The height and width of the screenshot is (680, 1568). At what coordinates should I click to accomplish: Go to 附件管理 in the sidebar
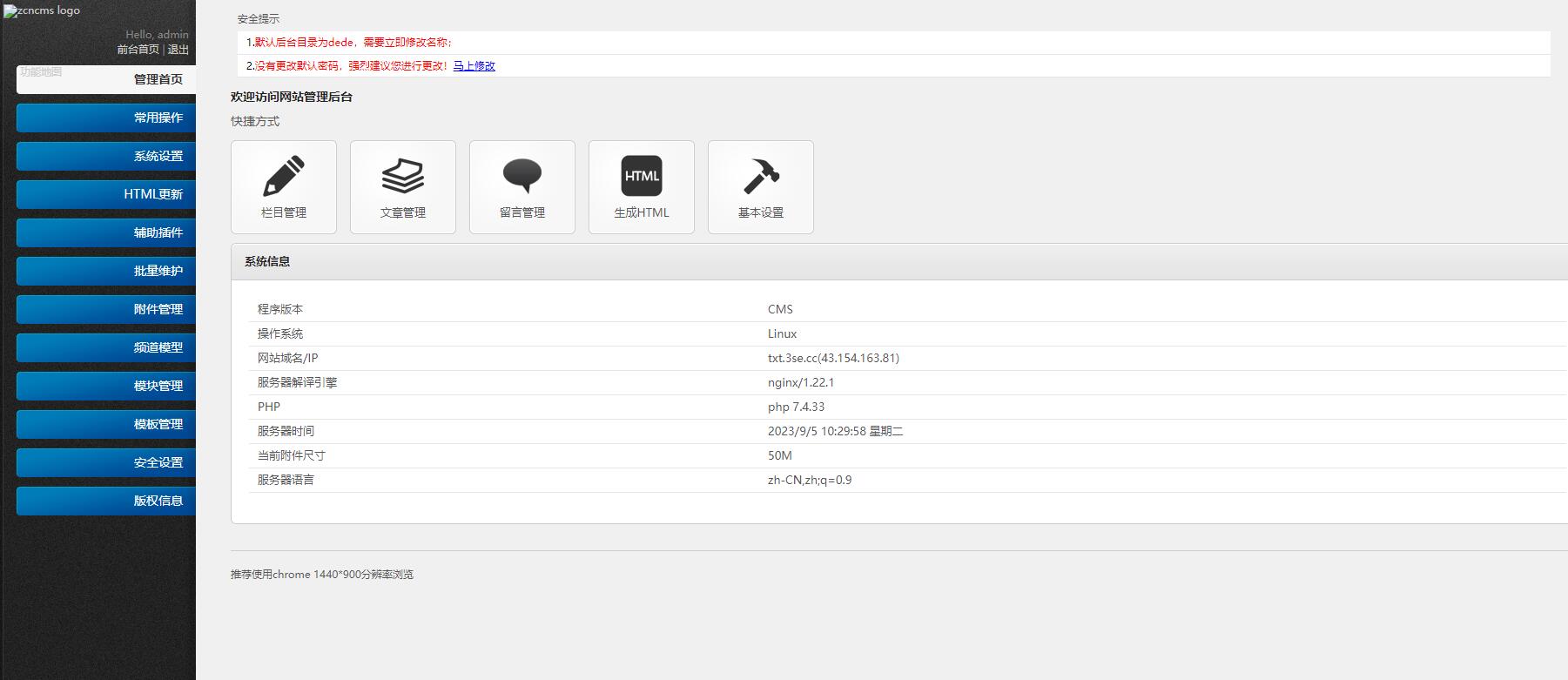click(158, 309)
